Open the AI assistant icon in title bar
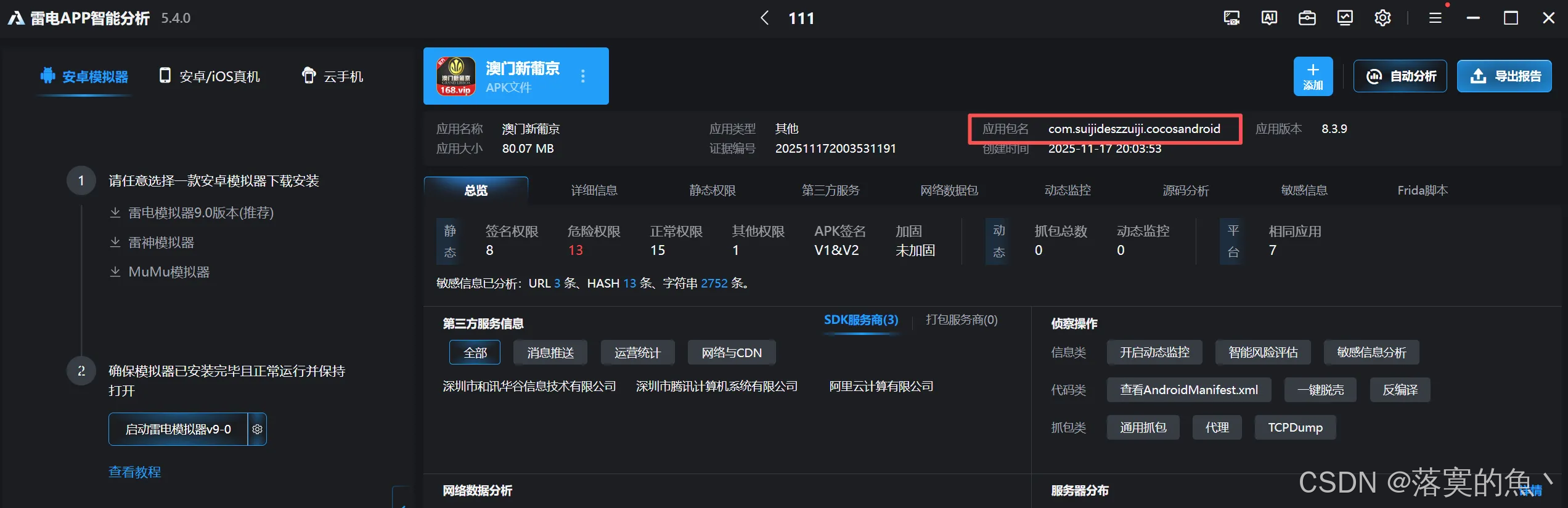 pyautogui.click(x=1269, y=18)
